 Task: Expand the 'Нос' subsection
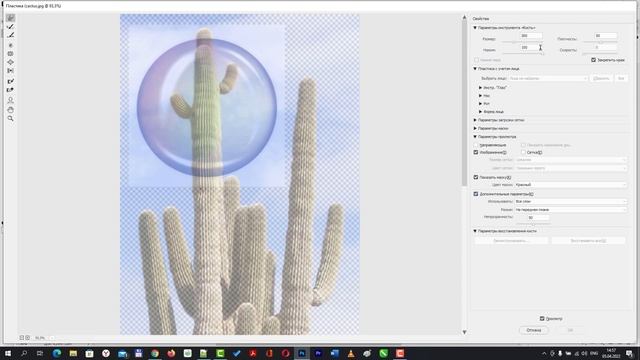point(480,96)
